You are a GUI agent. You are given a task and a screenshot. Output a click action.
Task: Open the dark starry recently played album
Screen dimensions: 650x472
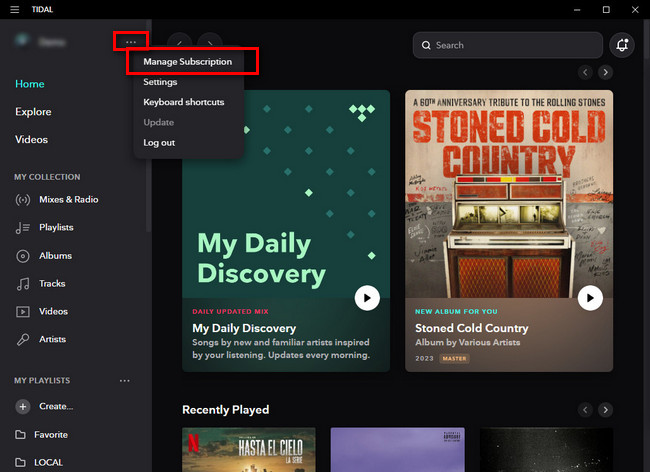546,450
